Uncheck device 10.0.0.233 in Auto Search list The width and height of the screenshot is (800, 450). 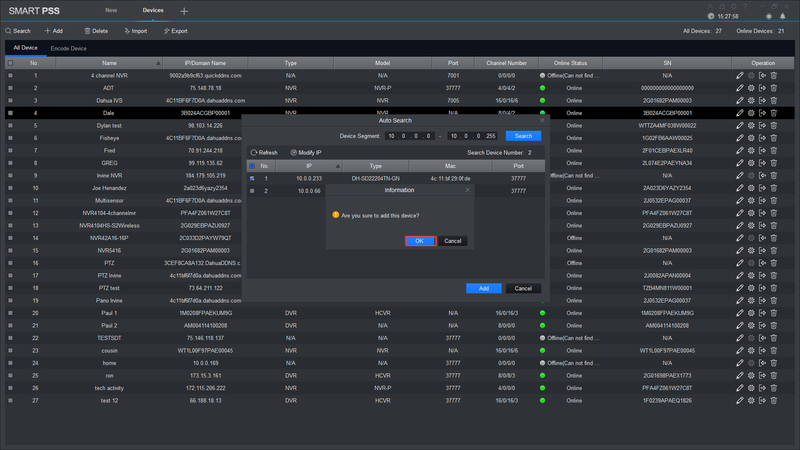pyautogui.click(x=252, y=177)
